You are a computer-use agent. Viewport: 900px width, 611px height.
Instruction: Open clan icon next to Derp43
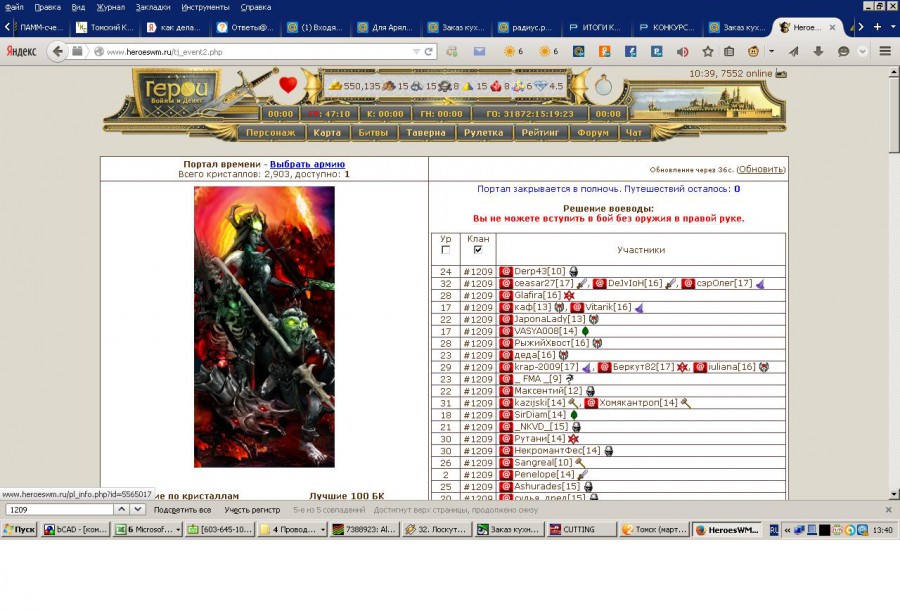(506, 272)
